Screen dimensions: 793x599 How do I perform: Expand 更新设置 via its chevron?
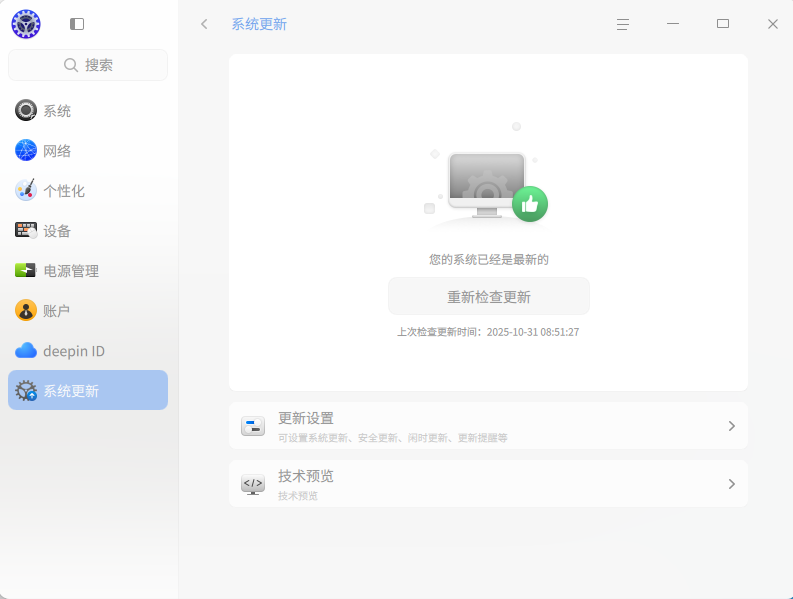click(x=731, y=426)
